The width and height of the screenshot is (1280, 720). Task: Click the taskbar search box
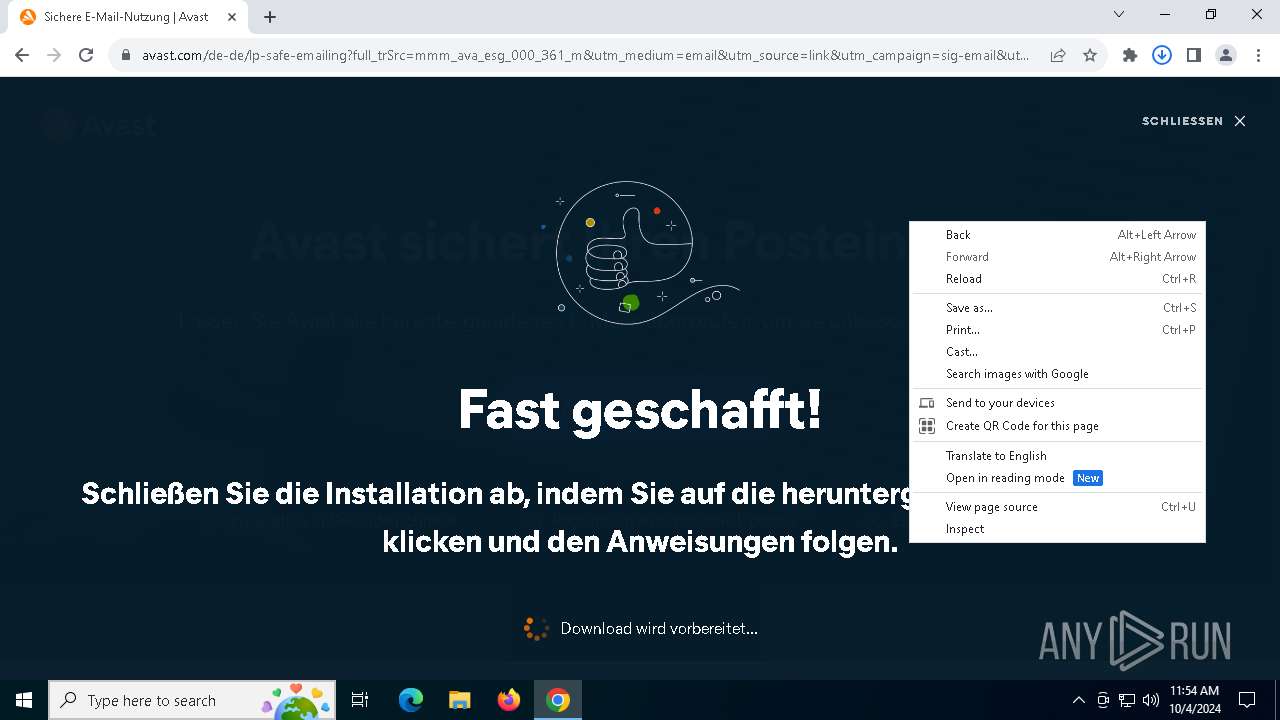(192, 700)
